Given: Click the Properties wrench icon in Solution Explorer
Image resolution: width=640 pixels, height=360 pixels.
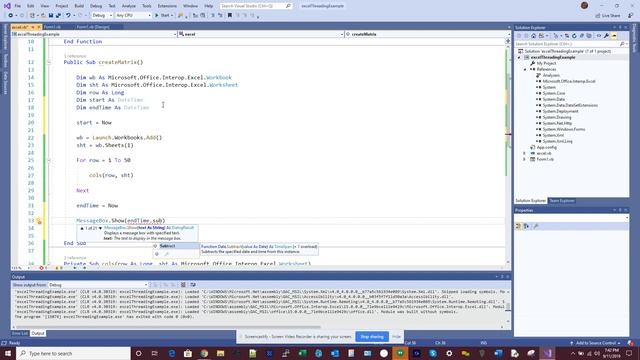Looking at the screenshot, I should coord(607,36).
